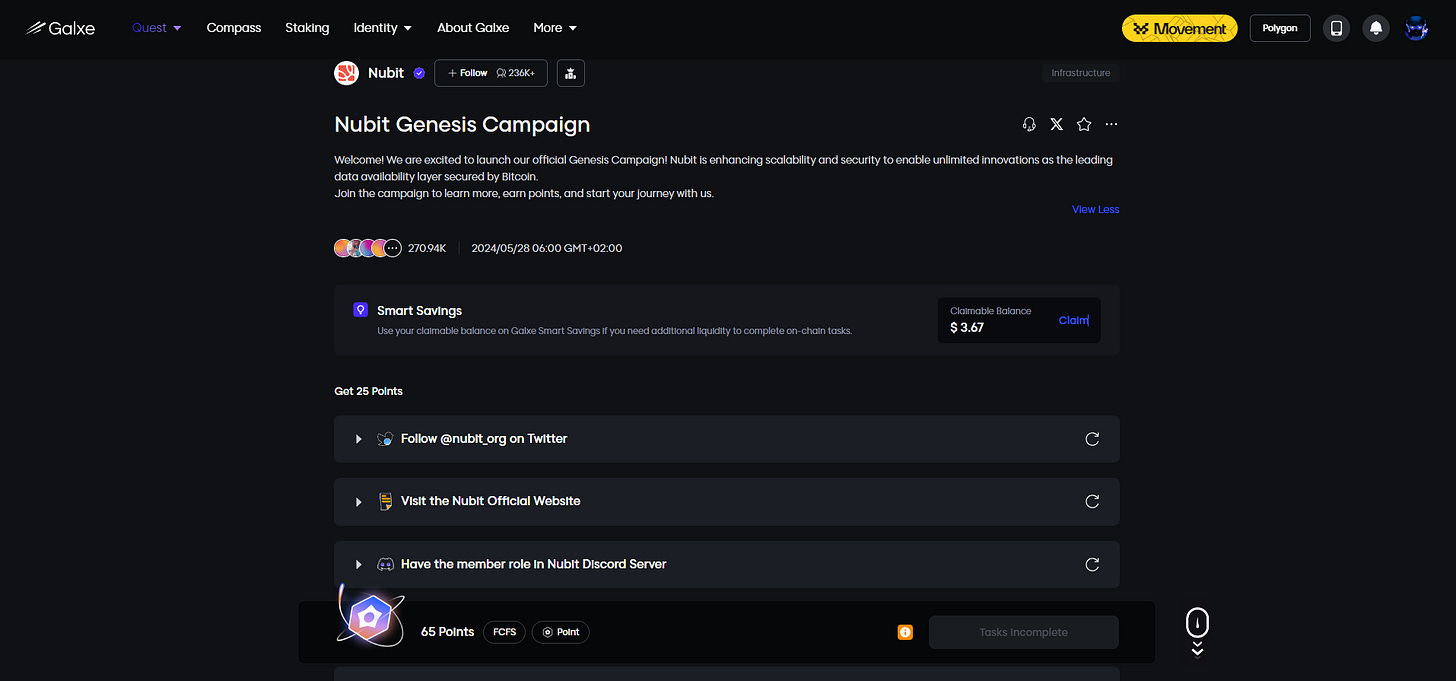This screenshot has width=1456, height=681.
Task: Click the 2024/05/28 06:00 date text
Action: tap(547, 248)
